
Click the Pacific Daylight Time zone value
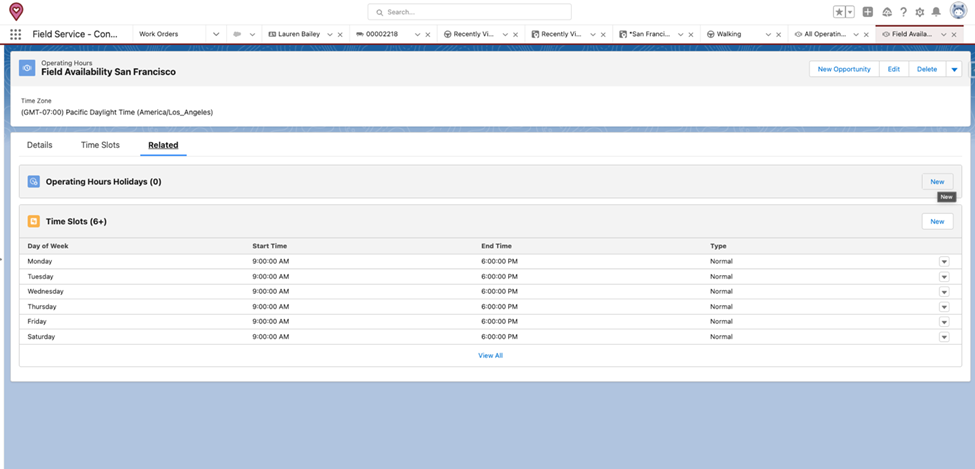117,113
